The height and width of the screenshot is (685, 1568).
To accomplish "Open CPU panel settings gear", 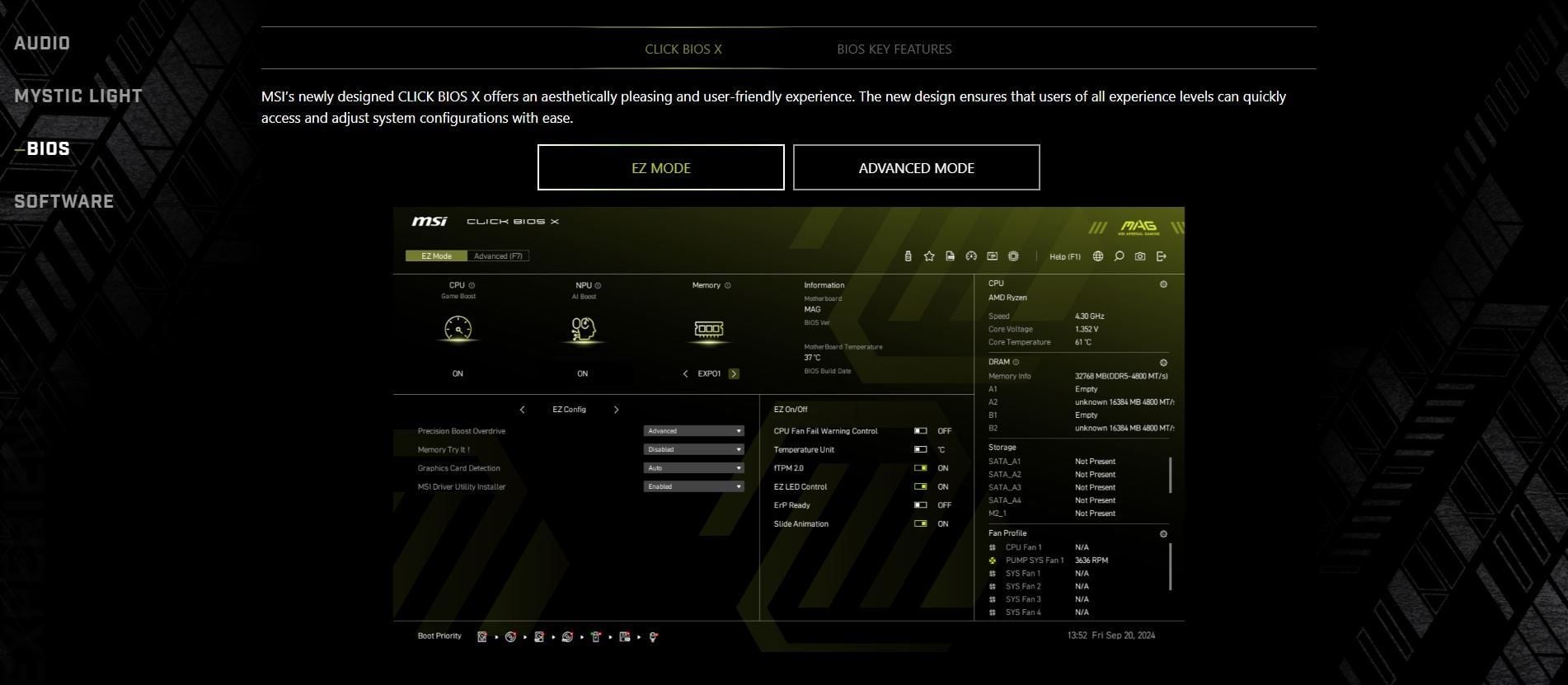I will (1163, 284).
